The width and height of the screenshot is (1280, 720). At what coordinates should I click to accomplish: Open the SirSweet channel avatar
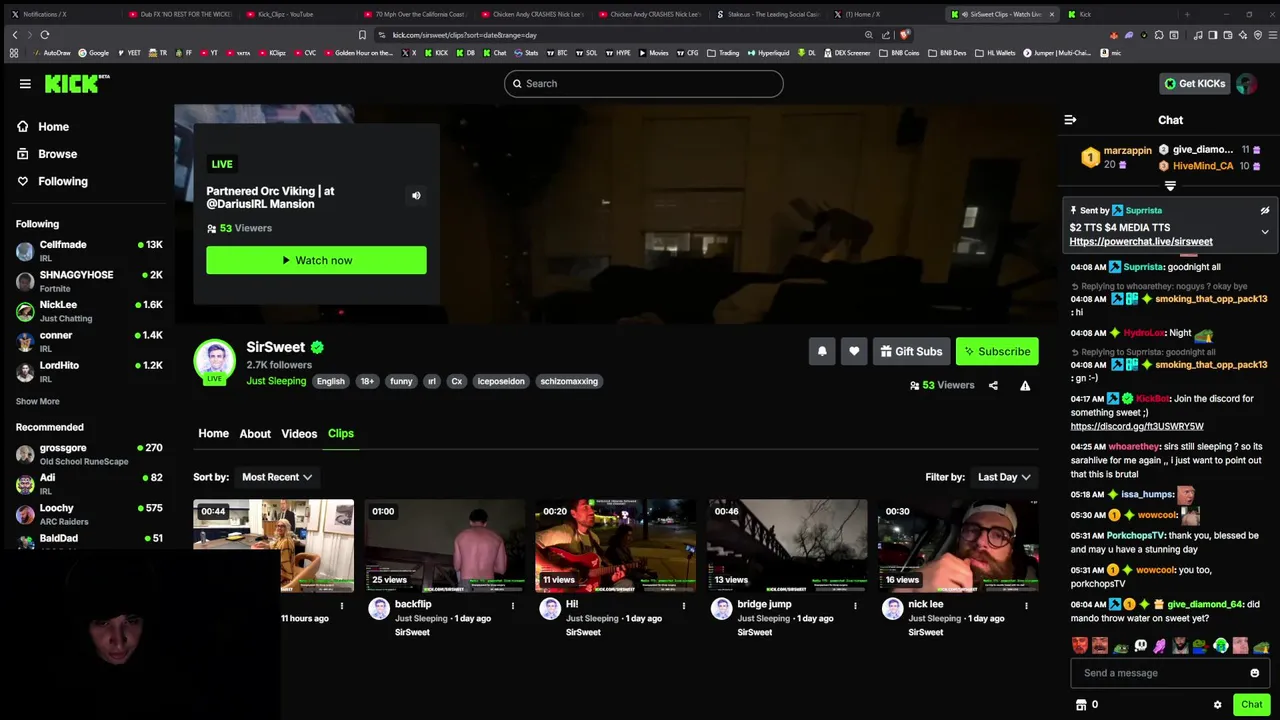click(x=214, y=361)
